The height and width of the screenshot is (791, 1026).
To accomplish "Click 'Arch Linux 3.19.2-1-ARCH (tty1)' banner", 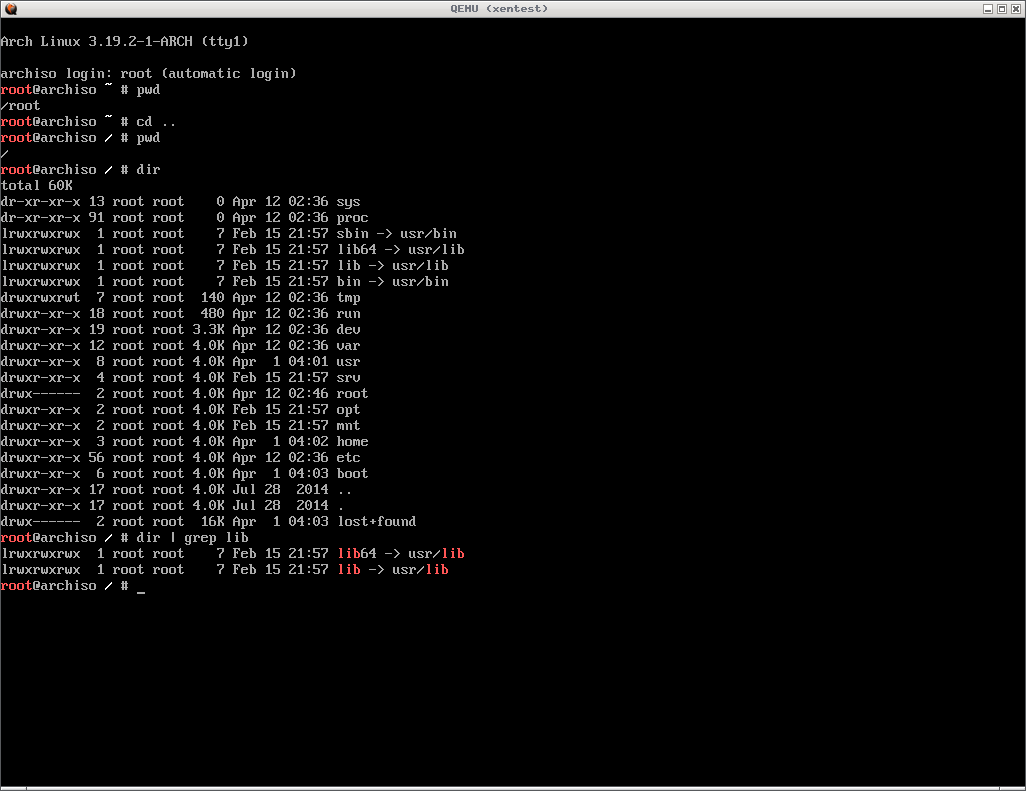I will click(x=124, y=42).
